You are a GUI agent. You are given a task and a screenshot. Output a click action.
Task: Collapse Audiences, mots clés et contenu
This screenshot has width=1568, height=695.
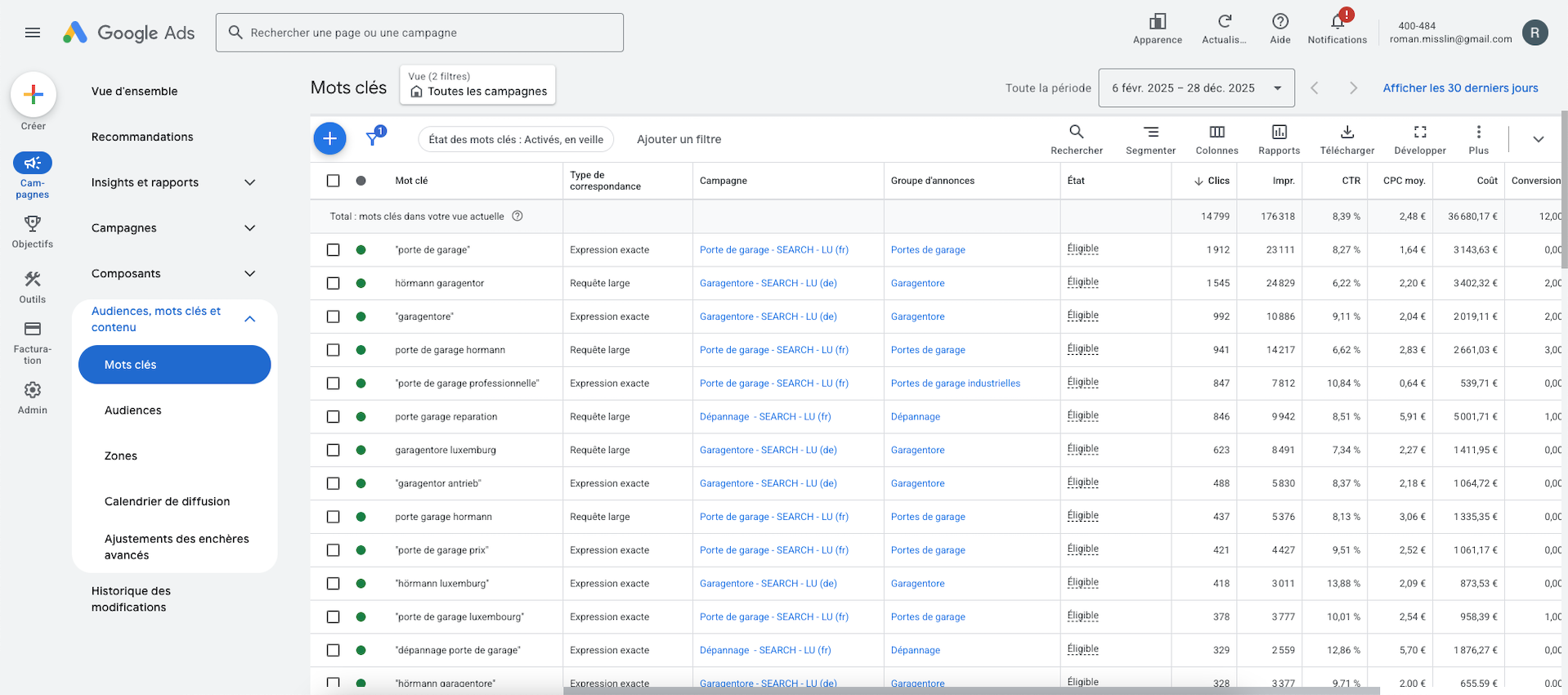[x=250, y=319]
